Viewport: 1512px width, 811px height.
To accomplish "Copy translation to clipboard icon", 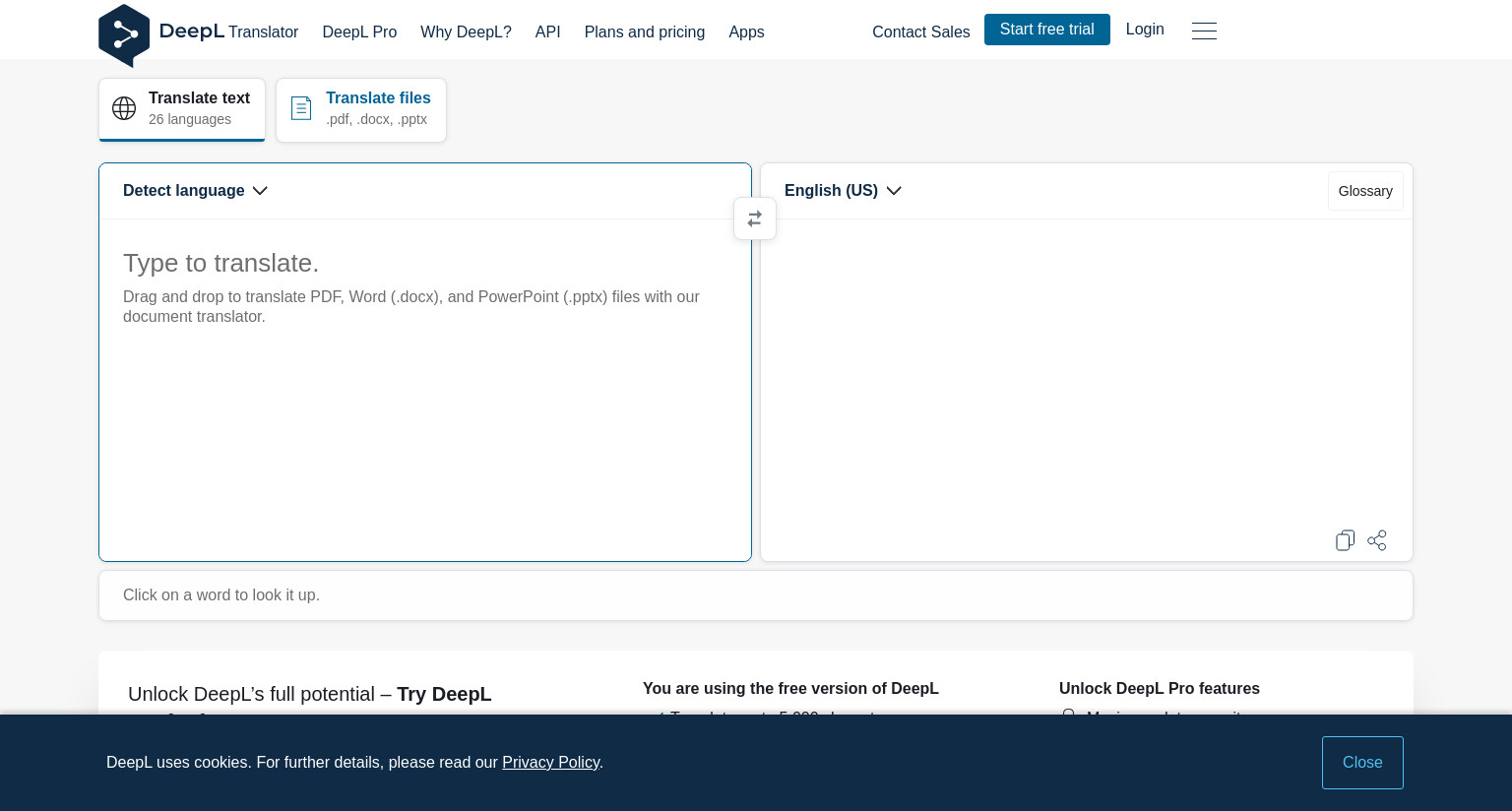I will [x=1345, y=540].
